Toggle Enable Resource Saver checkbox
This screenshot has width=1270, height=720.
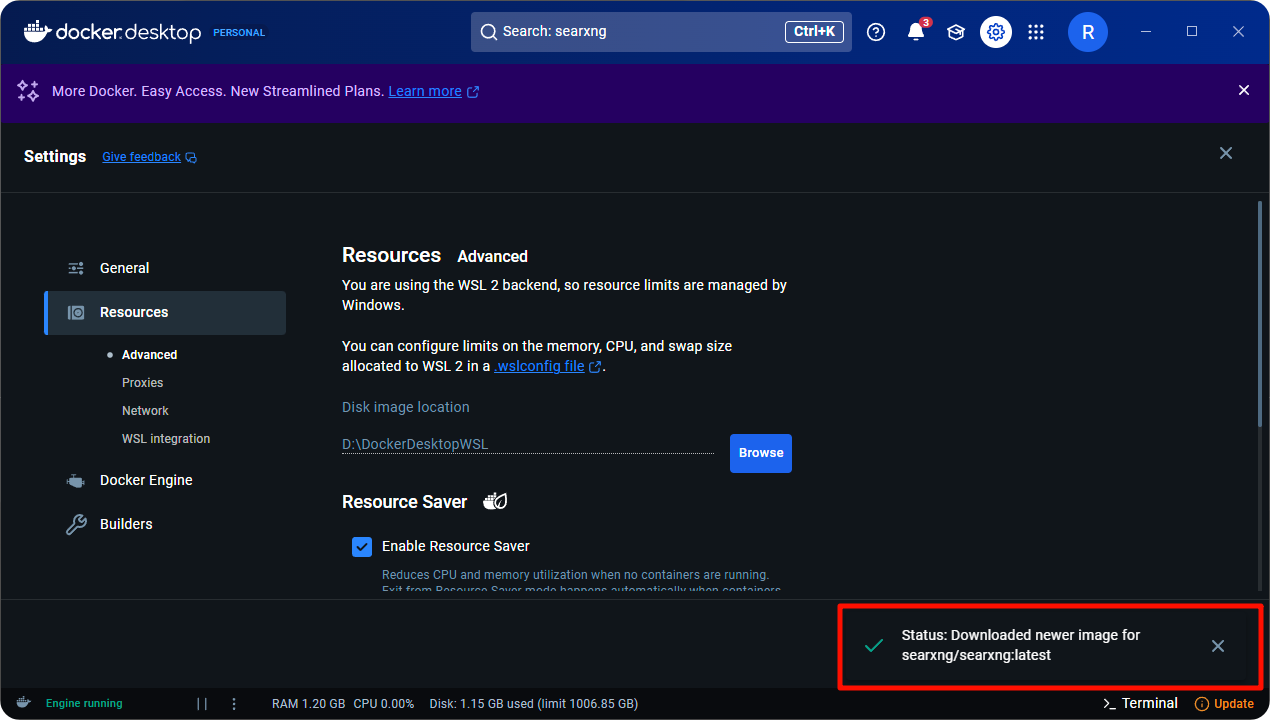pos(362,547)
